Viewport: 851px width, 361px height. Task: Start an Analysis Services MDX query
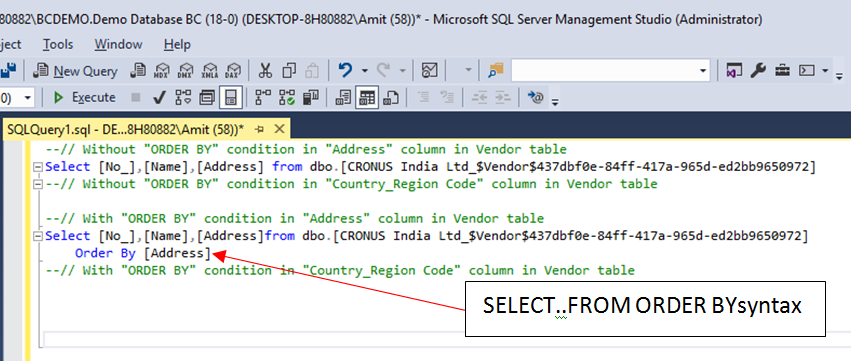point(162,71)
